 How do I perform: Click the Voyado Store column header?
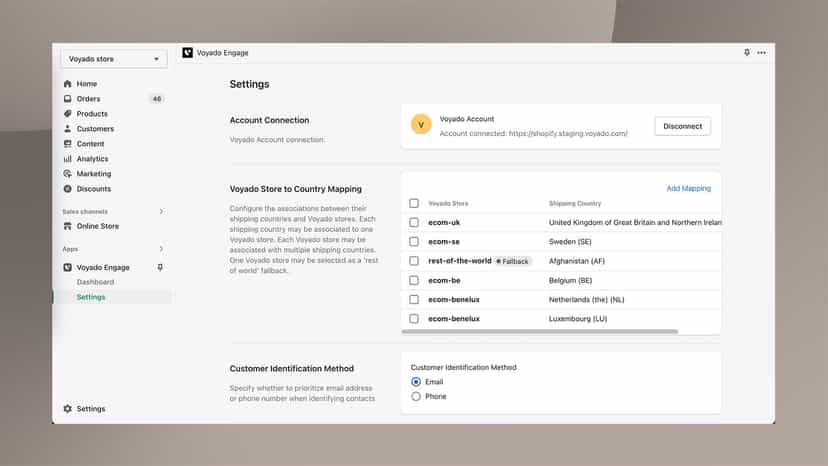[448, 203]
